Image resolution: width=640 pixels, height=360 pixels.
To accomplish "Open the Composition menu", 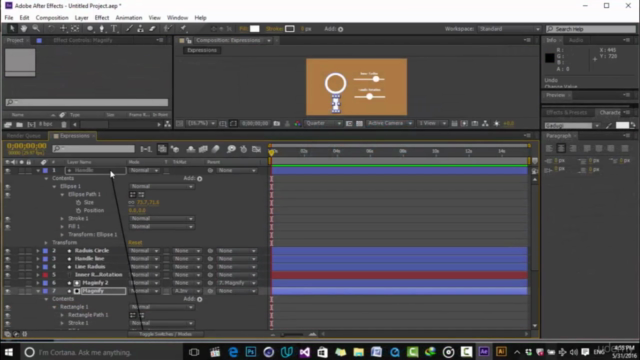I will click(52, 18).
